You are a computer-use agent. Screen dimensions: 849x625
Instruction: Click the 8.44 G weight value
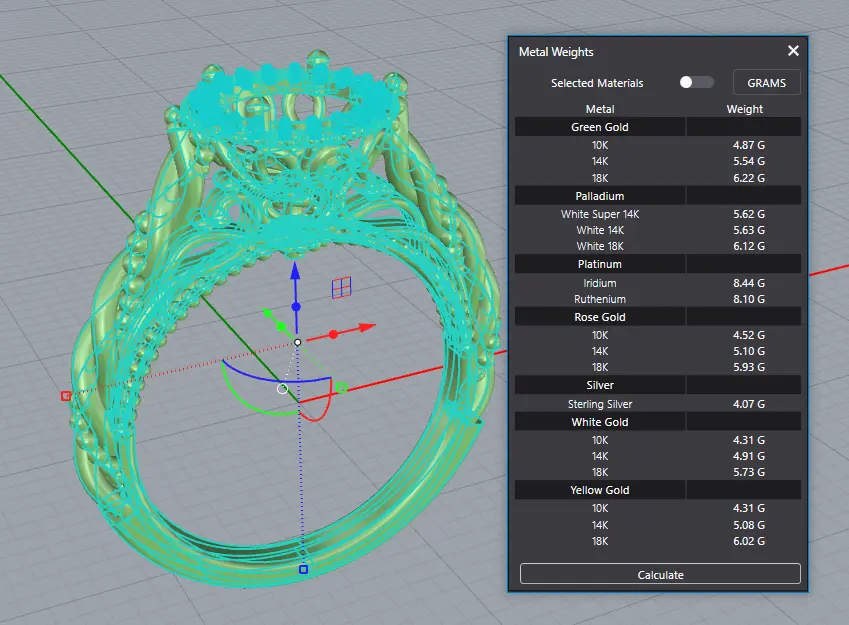coord(749,283)
